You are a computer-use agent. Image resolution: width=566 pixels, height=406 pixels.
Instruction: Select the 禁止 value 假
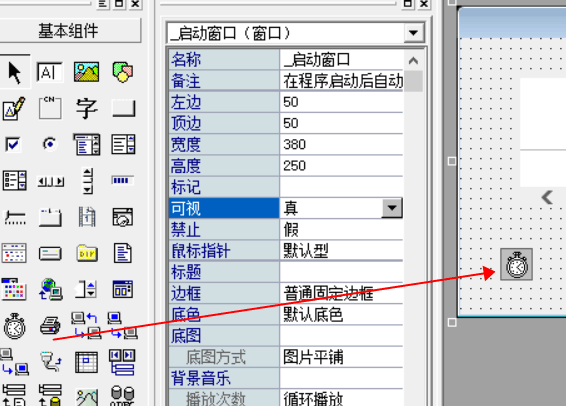341,230
